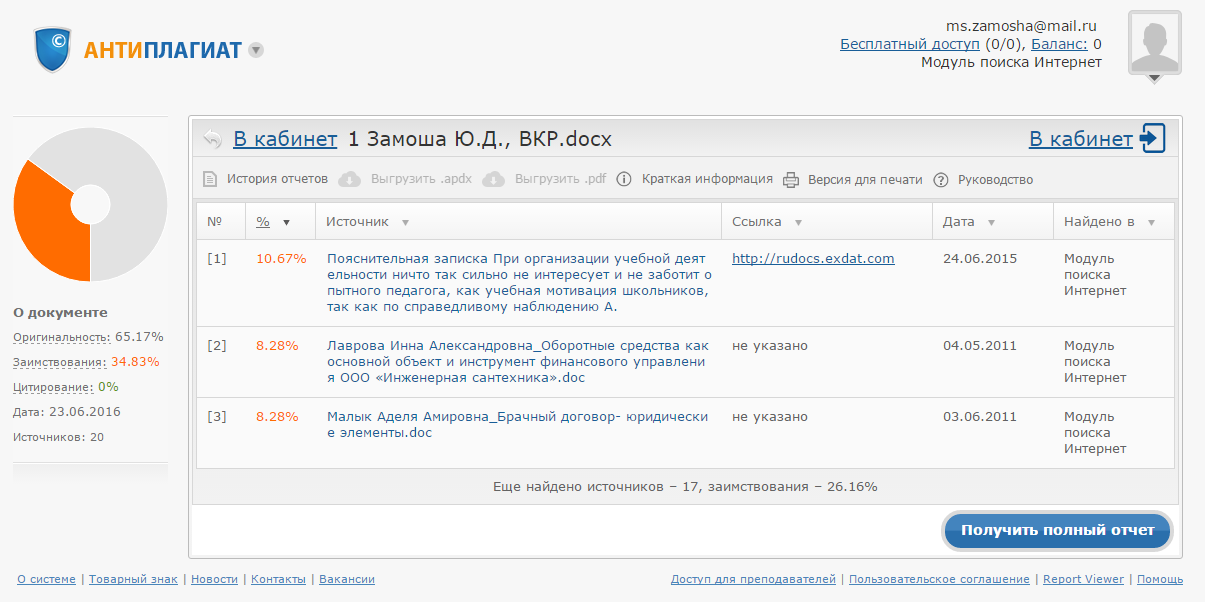This screenshot has height=602, width=1205.
Task: Click the Версия для печати printer icon
Action: pyautogui.click(x=791, y=180)
